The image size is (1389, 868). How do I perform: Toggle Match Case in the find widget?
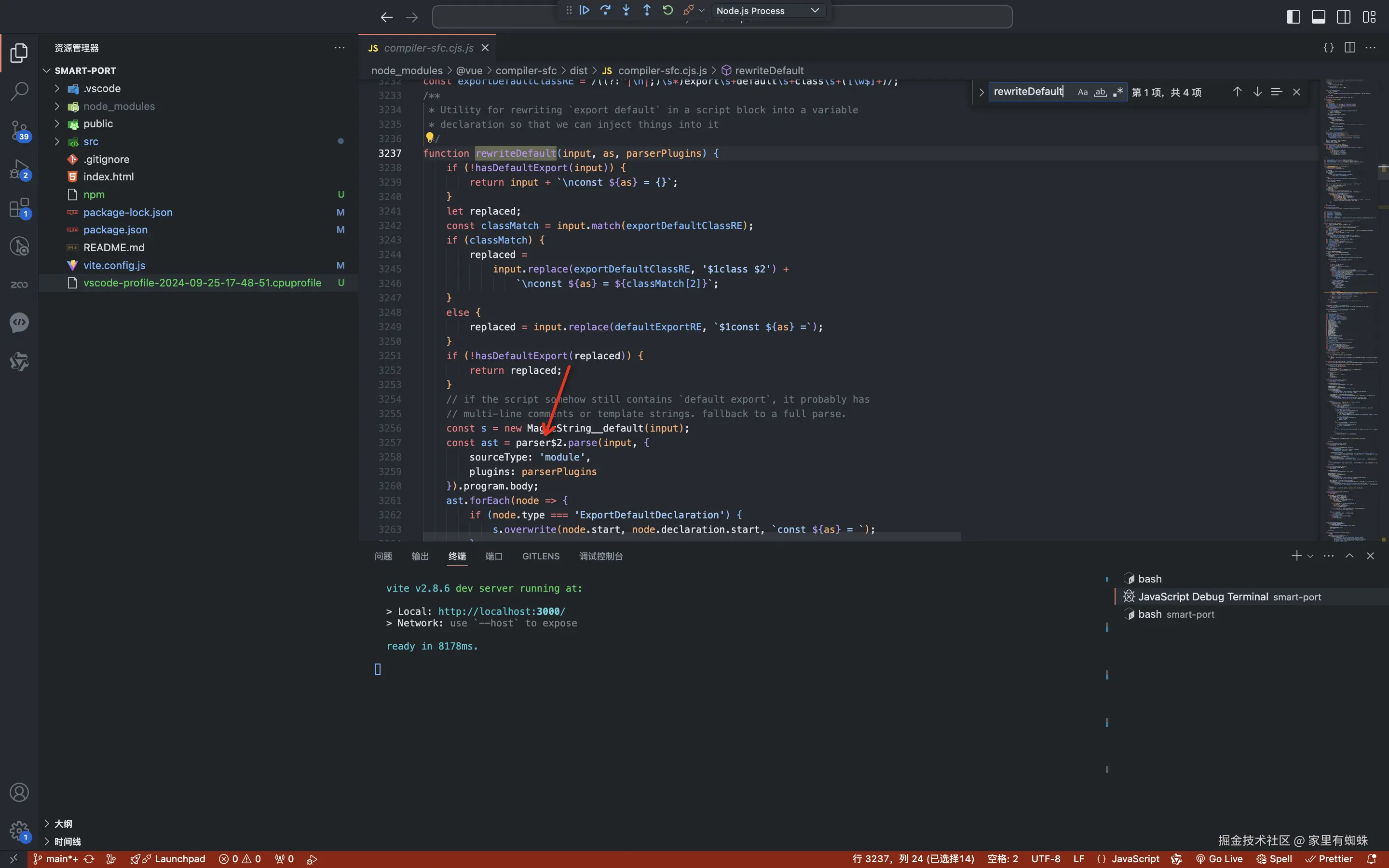(1082, 92)
